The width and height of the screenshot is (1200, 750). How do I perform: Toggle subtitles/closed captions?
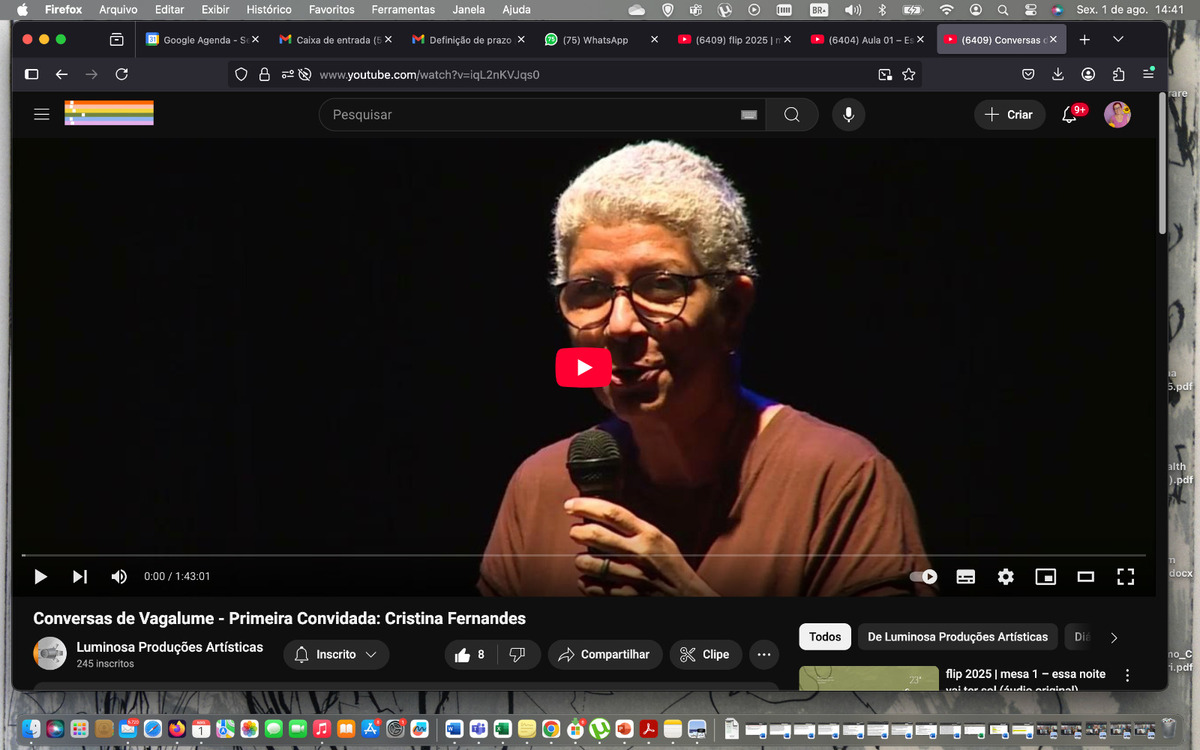[x=965, y=577]
